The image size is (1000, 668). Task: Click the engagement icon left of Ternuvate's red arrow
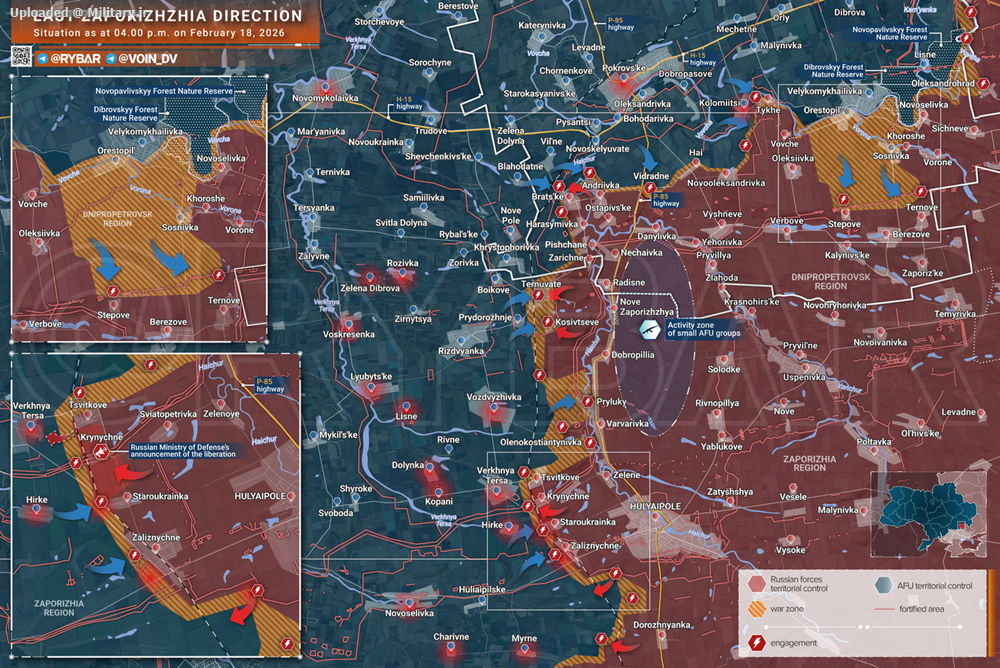[x=539, y=295]
